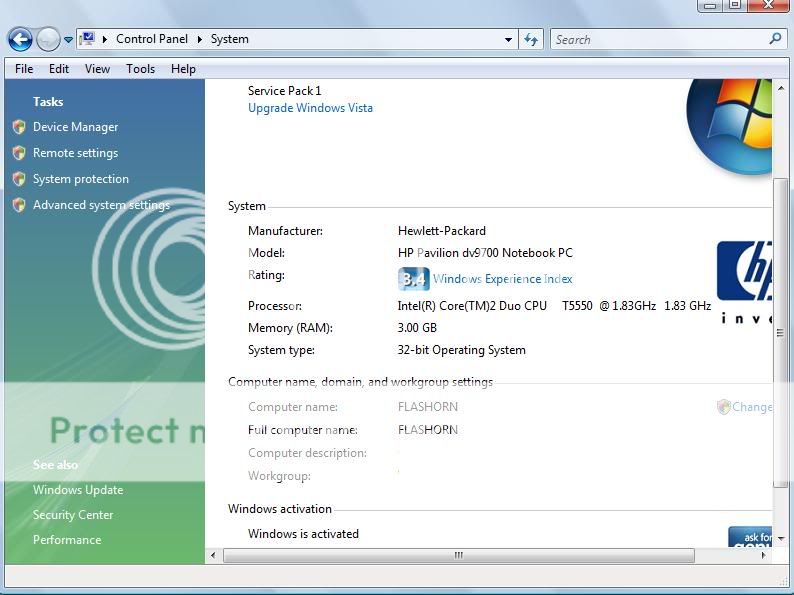Viewport: 794px width, 595px height.
Task: Click the shield icon beside Device Manager
Action: pos(19,127)
